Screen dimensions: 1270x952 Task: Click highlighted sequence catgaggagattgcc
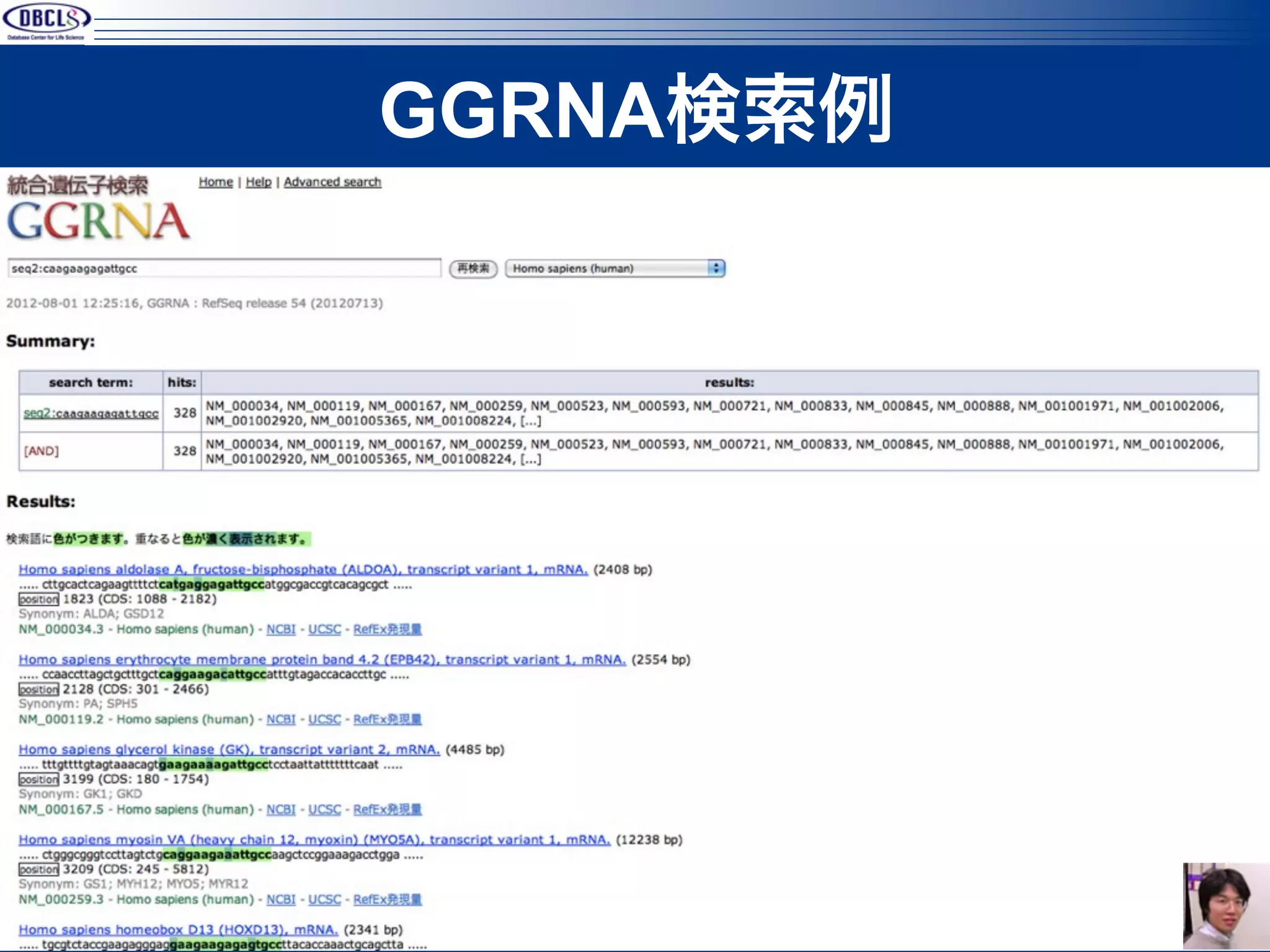pos(211,584)
